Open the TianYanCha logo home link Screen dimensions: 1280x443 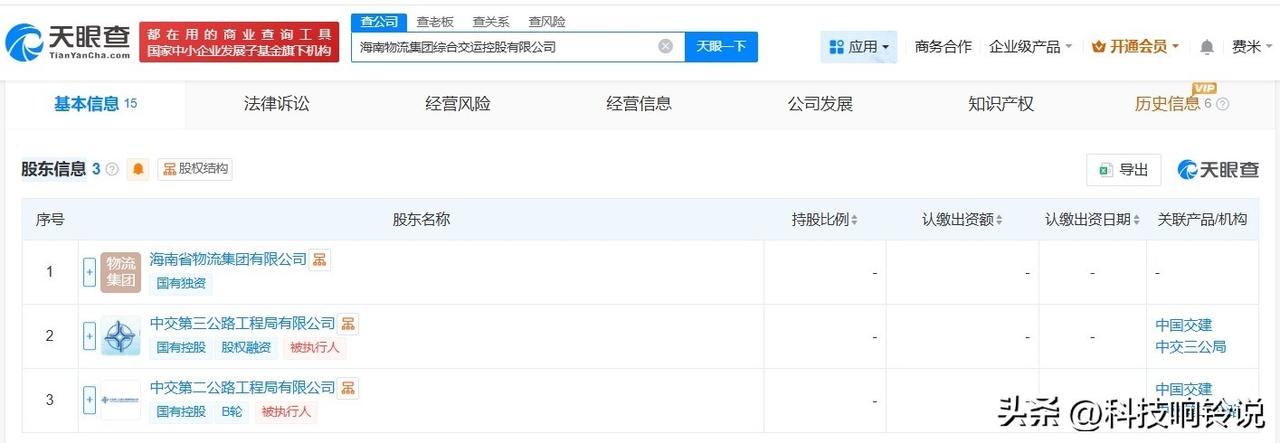tap(68, 41)
